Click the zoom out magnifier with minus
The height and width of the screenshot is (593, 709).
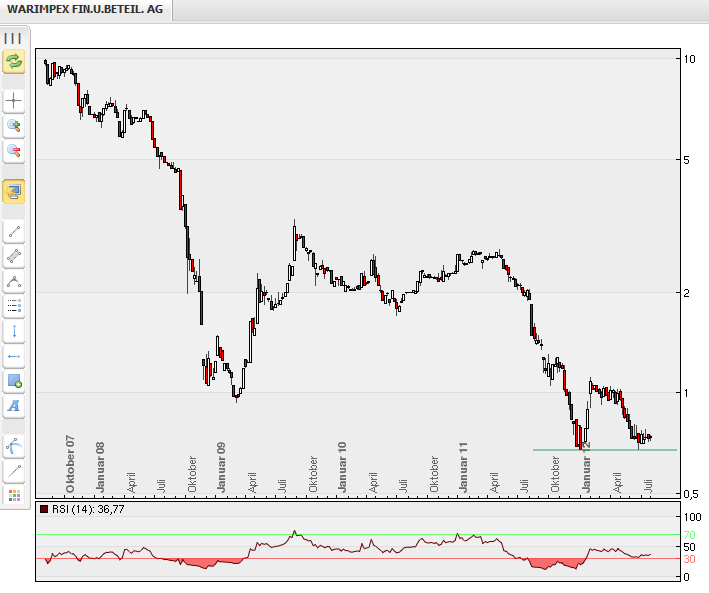(x=14, y=151)
